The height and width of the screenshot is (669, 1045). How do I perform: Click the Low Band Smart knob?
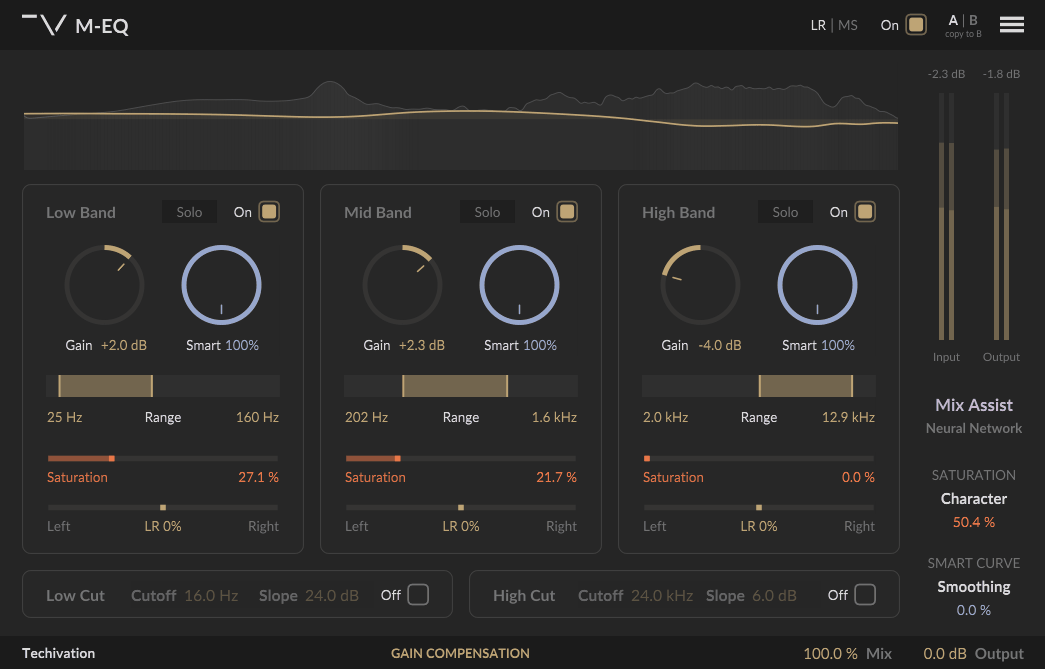pyautogui.click(x=221, y=285)
